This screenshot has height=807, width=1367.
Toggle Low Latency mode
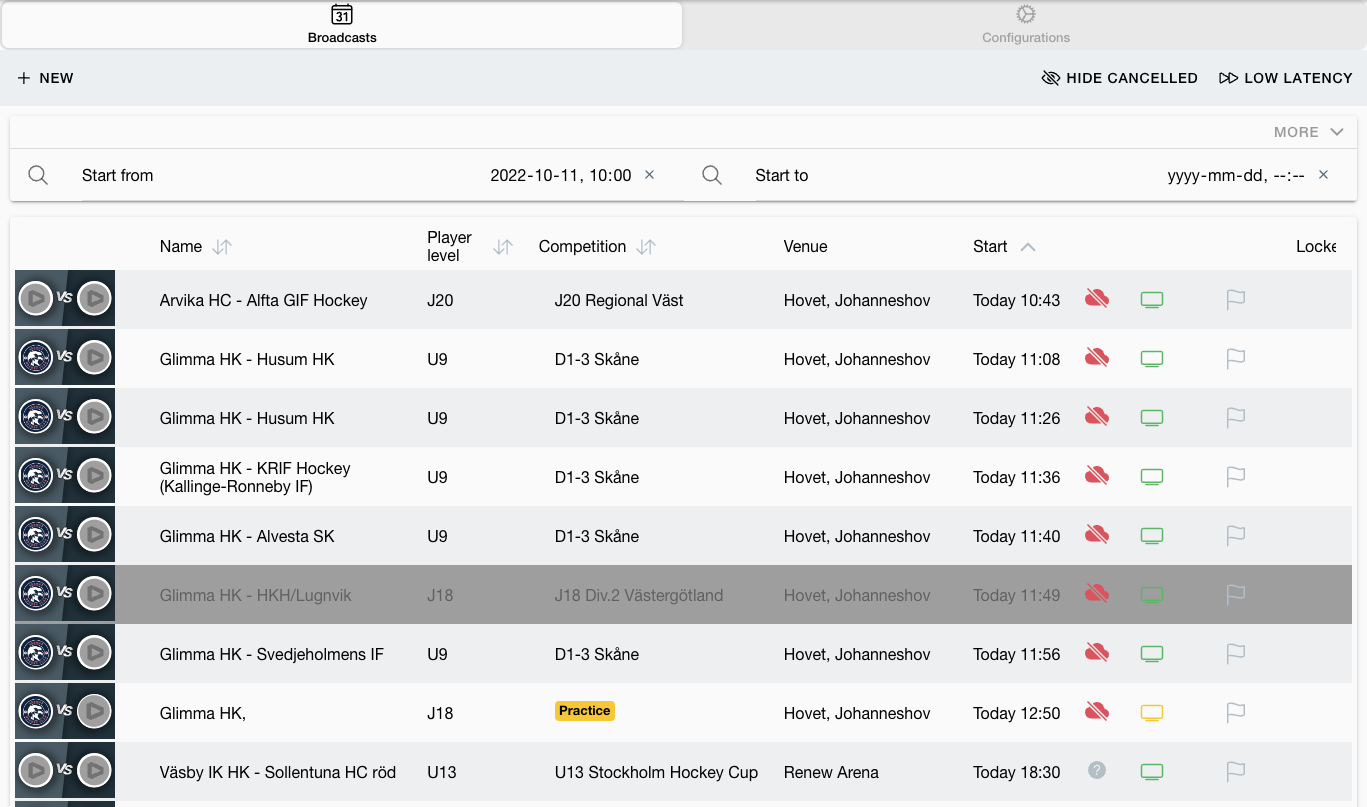(x=1285, y=78)
